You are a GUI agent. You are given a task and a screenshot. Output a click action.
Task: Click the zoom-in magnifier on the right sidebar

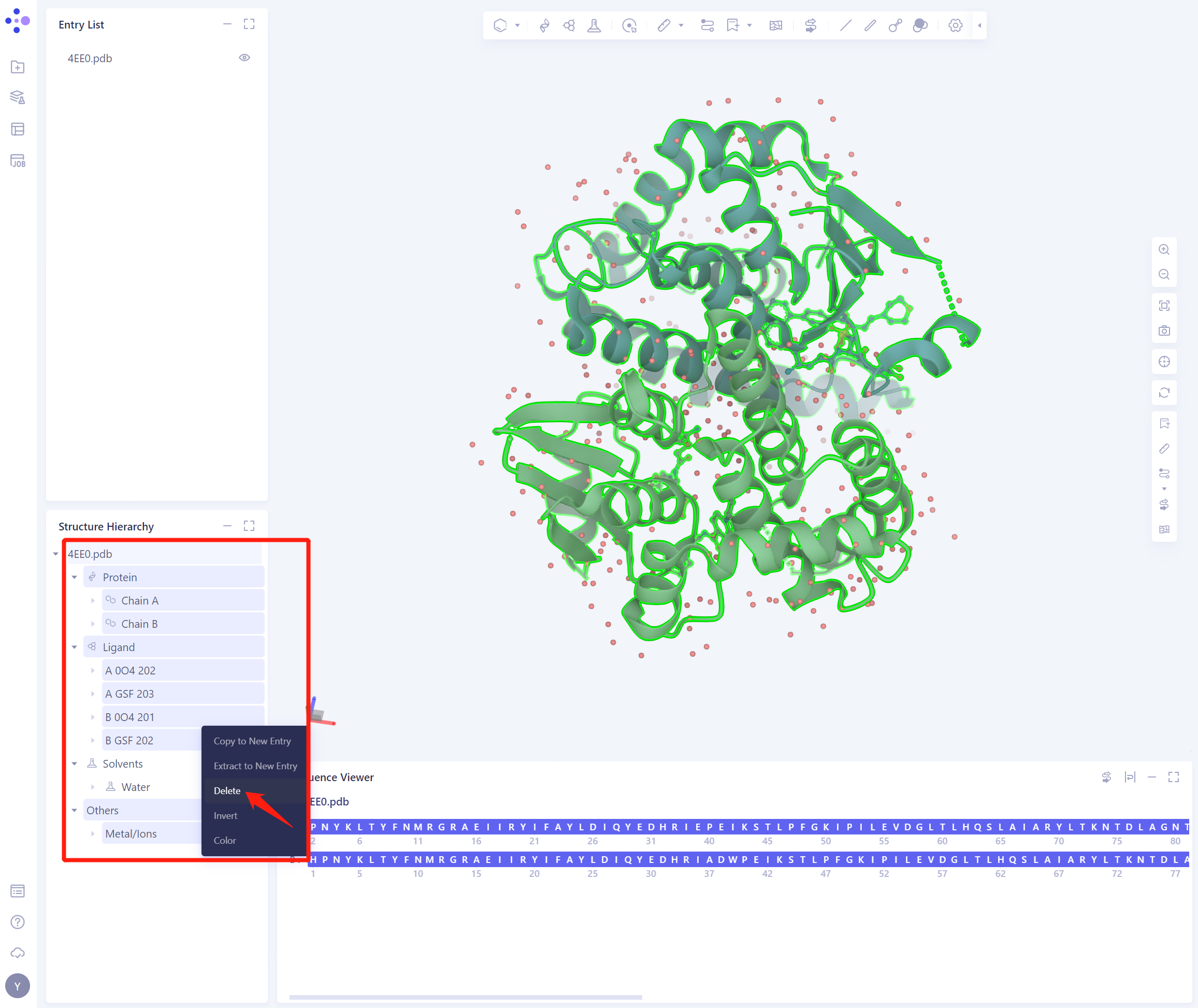tap(1164, 249)
